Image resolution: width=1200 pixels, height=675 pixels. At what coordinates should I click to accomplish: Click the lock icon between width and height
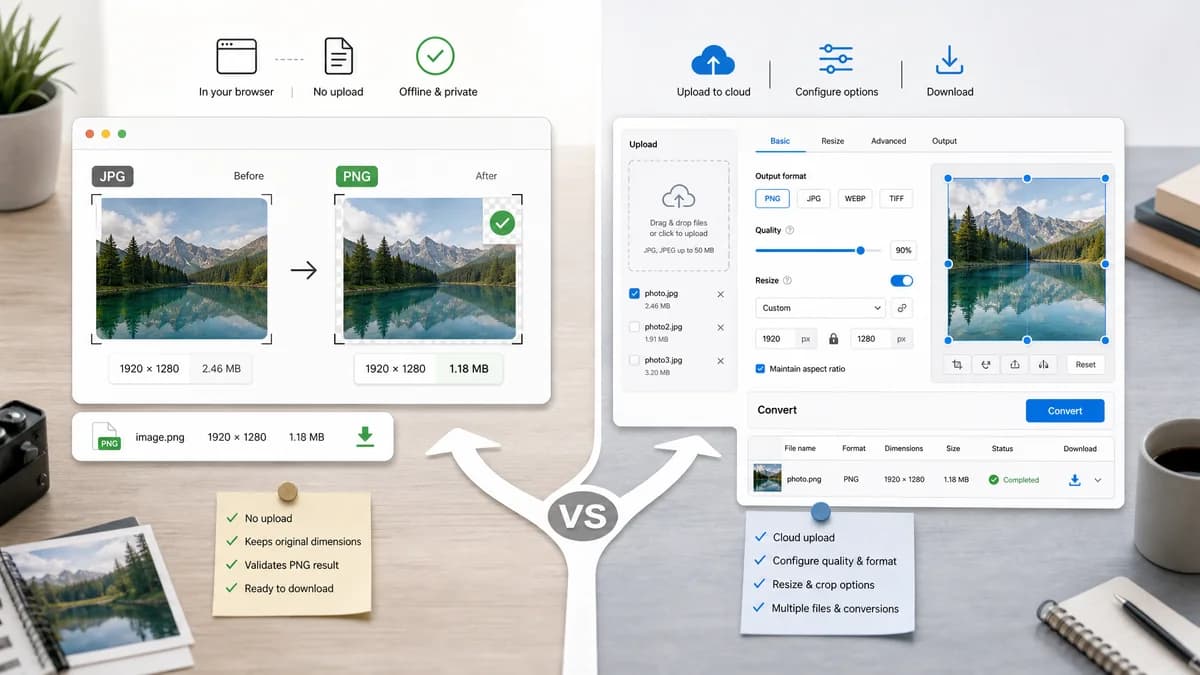[833, 339]
